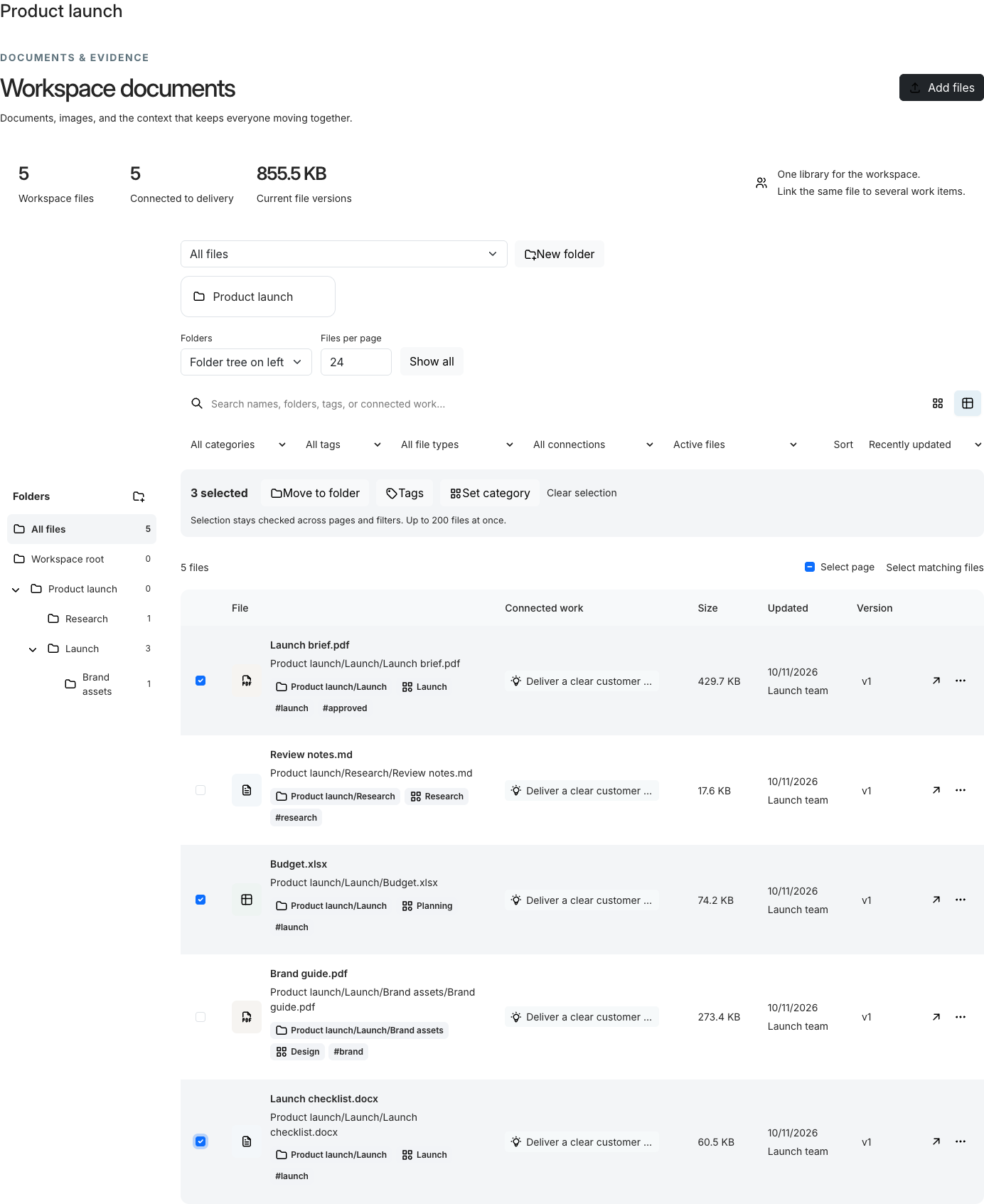The width and height of the screenshot is (984, 1204).
Task: Open more options for Launch checklist.docx
Action: 961,1141
